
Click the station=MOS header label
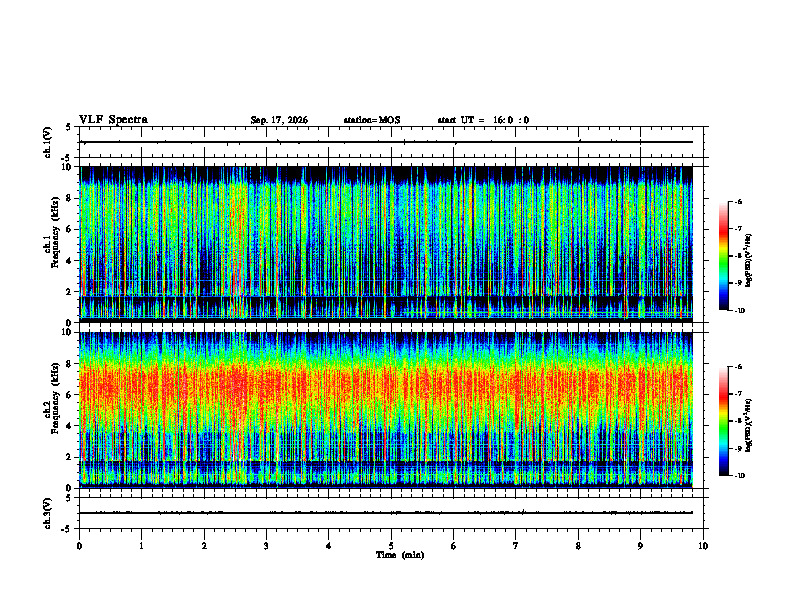(x=372, y=120)
